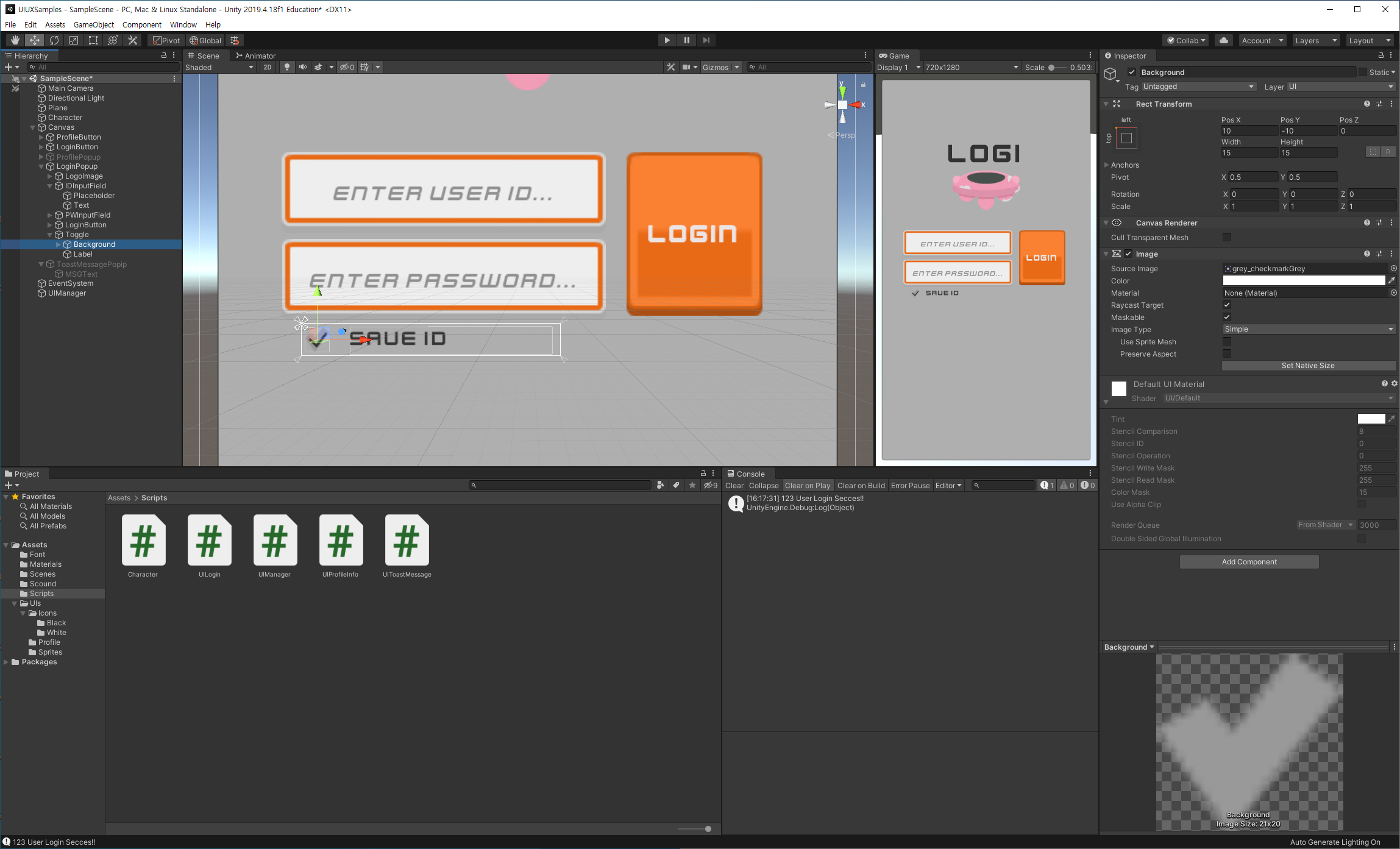Image resolution: width=1400 pixels, height=849 pixels.
Task: Toggle 2D scene view mode
Action: pyautogui.click(x=268, y=67)
